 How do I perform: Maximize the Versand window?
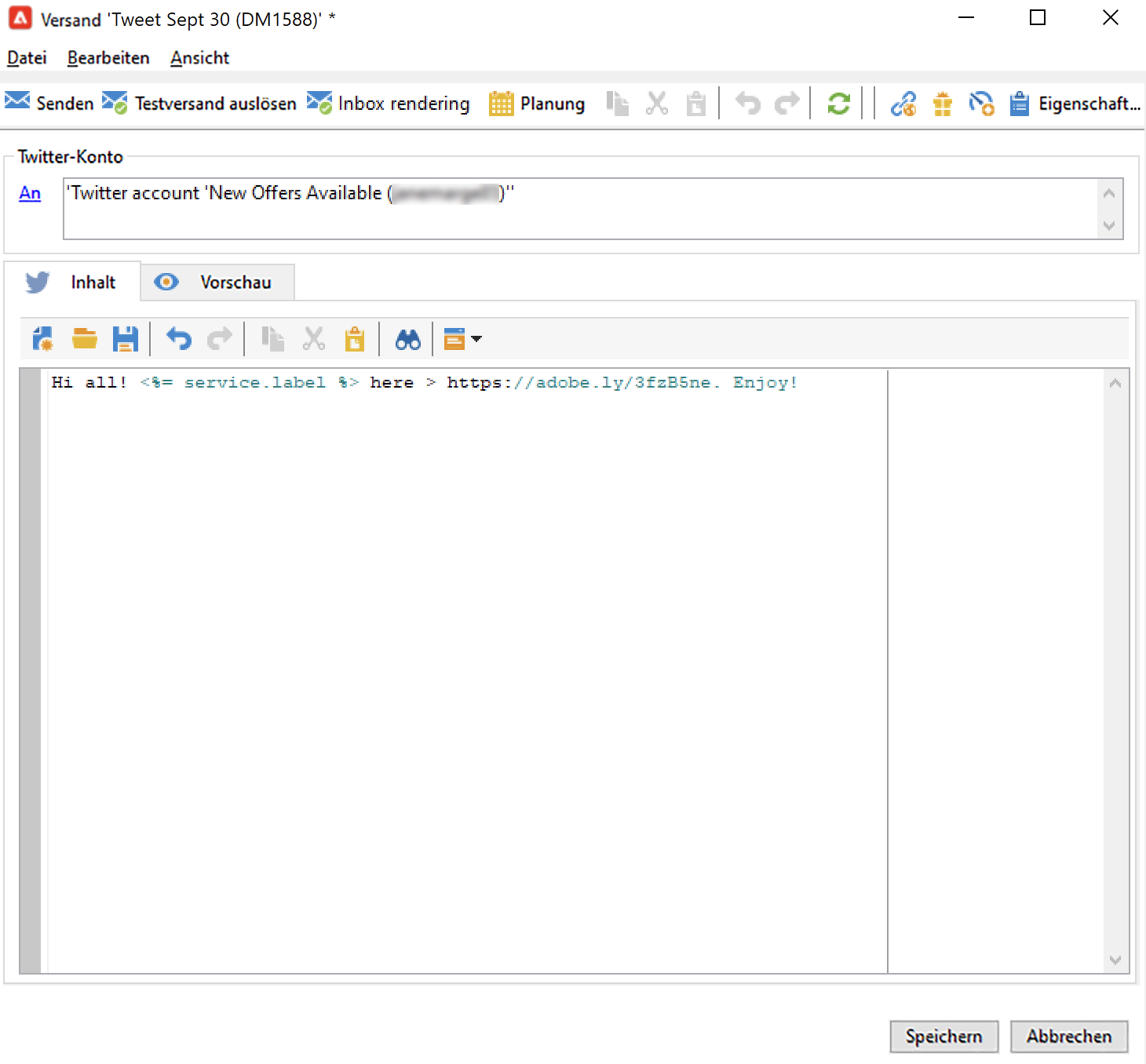1038,18
